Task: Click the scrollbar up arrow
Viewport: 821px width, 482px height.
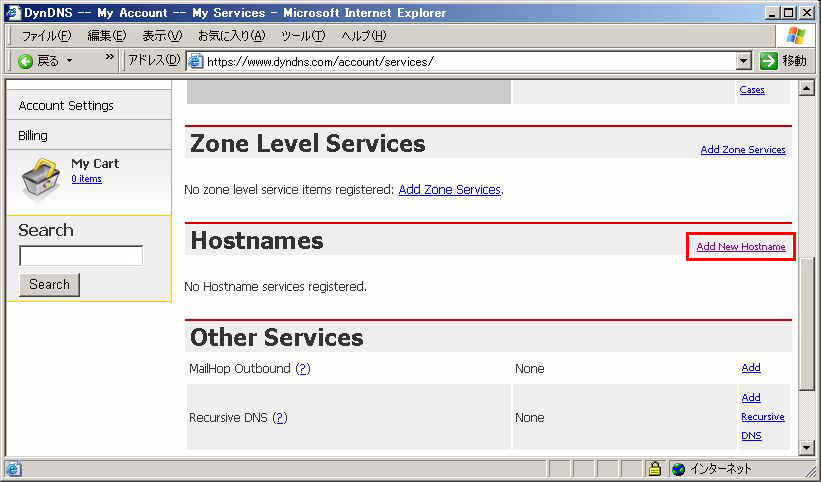Action: [806, 88]
